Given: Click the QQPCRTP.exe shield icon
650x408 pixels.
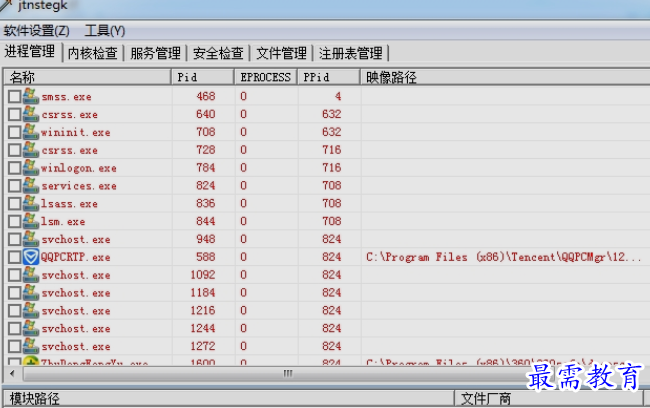Looking at the screenshot, I should coord(31,257).
